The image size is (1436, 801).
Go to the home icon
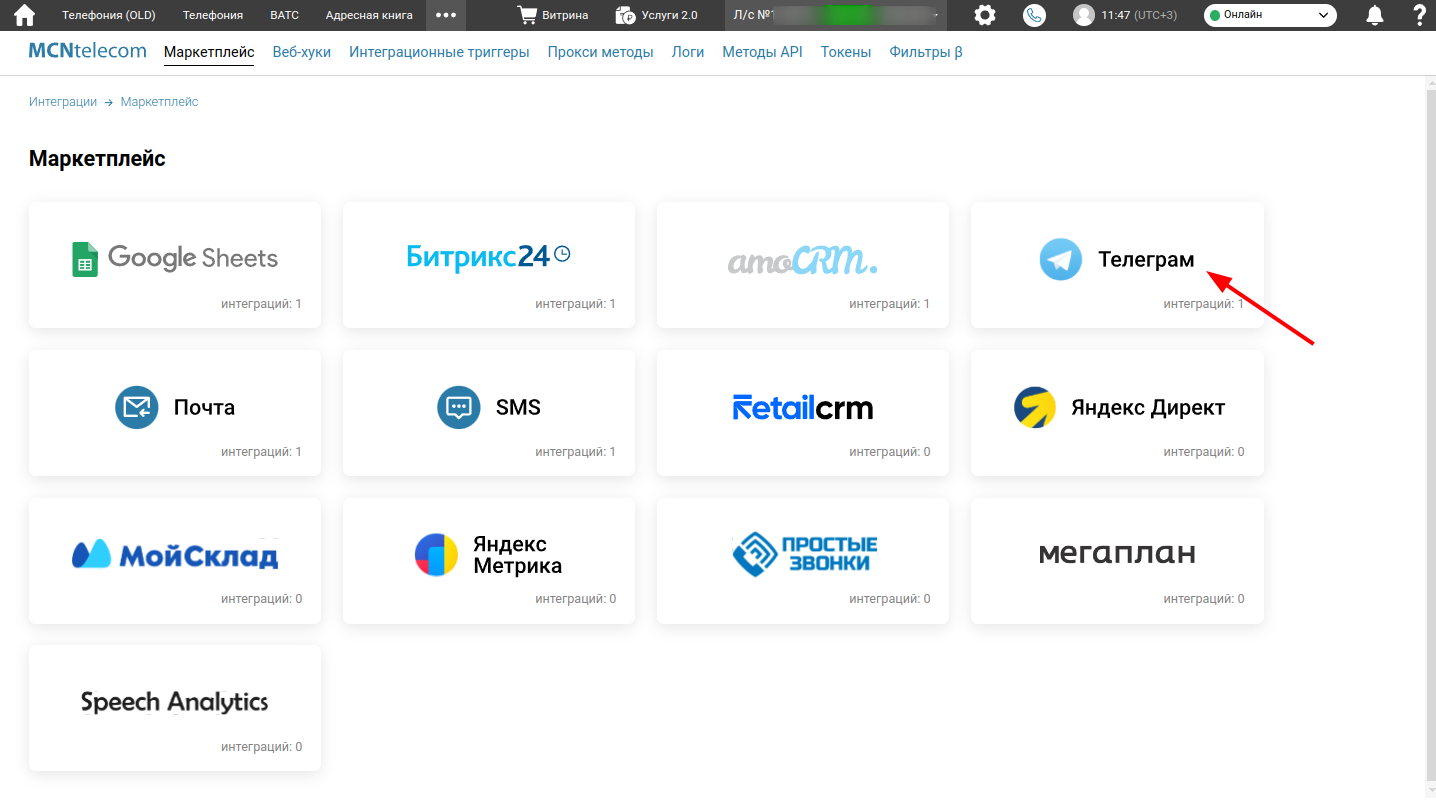click(x=24, y=15)
